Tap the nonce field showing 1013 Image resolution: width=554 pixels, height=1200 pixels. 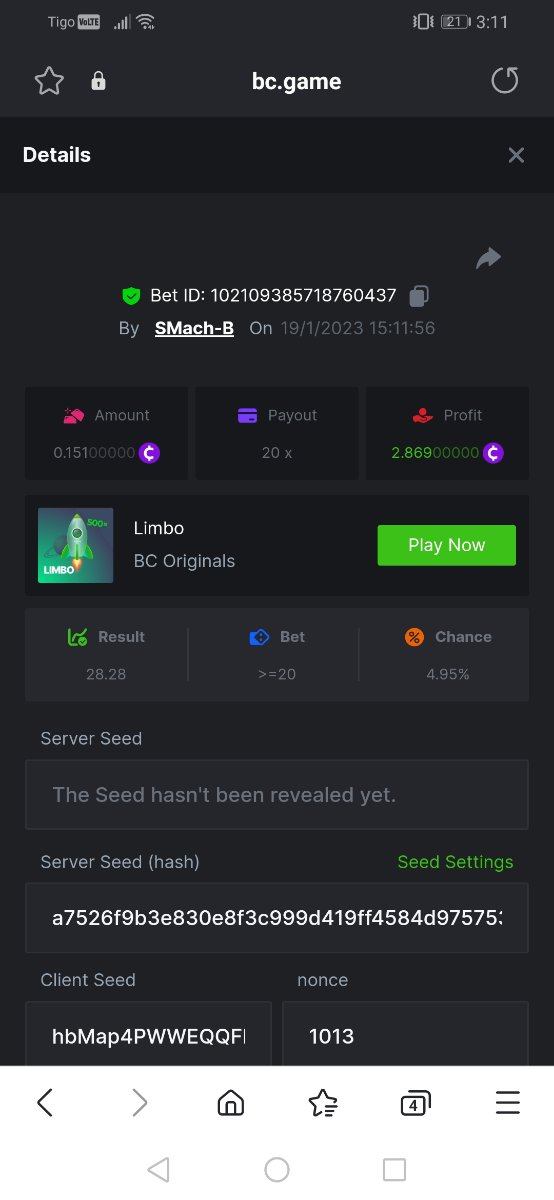click(406, 1036)
